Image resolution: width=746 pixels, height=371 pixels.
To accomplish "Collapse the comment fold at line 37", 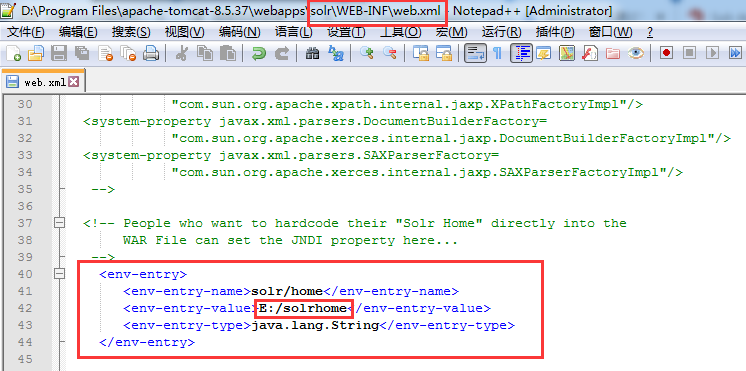I will pyautogui.click(x=59, y=223).
